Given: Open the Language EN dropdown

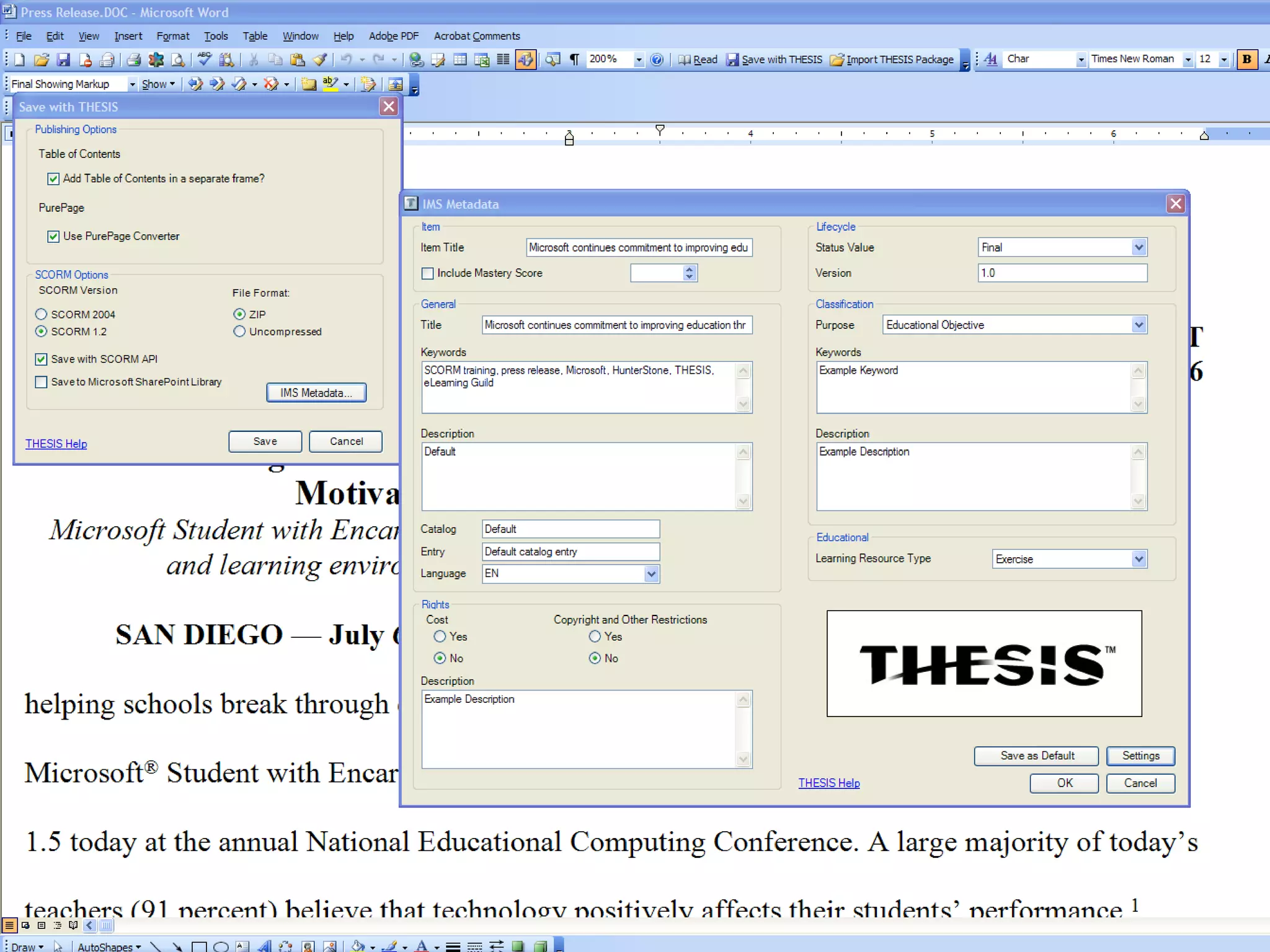Looking at the screenshot, I should click(x=651, y=574).
